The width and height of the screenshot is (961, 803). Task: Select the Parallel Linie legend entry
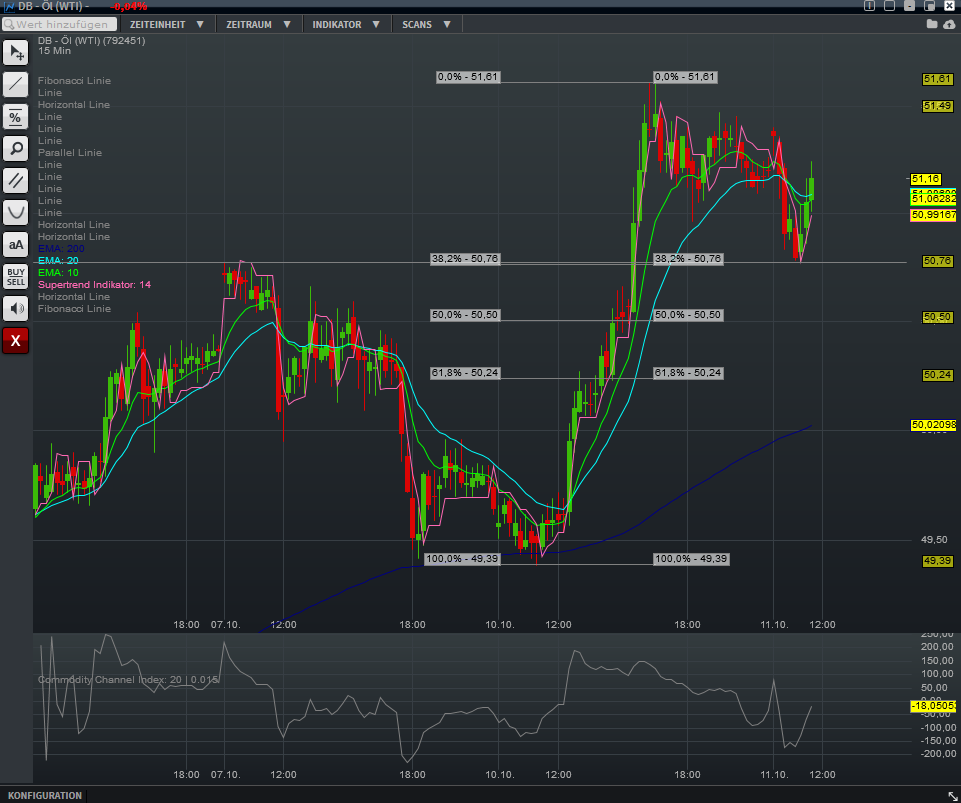tap(70, 153)
